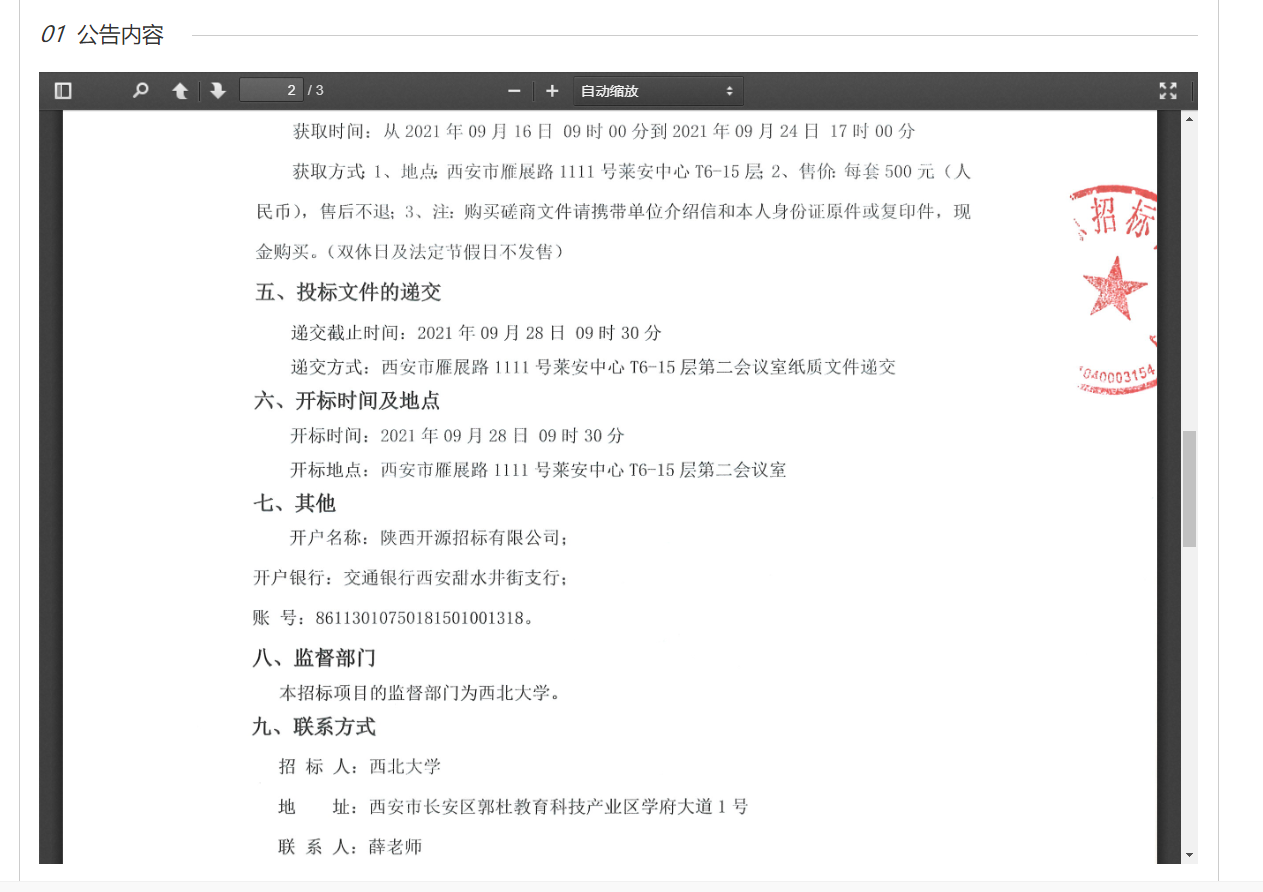Screen dimensions: 1263x892
Task: Click the vertical scrollbar thumb
Action: point(1189,488)
